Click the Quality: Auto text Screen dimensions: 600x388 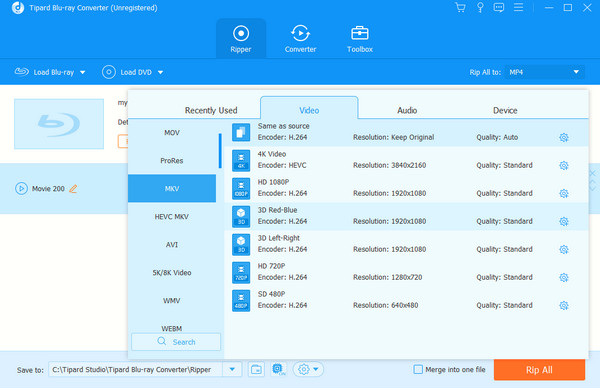point(497,137)
